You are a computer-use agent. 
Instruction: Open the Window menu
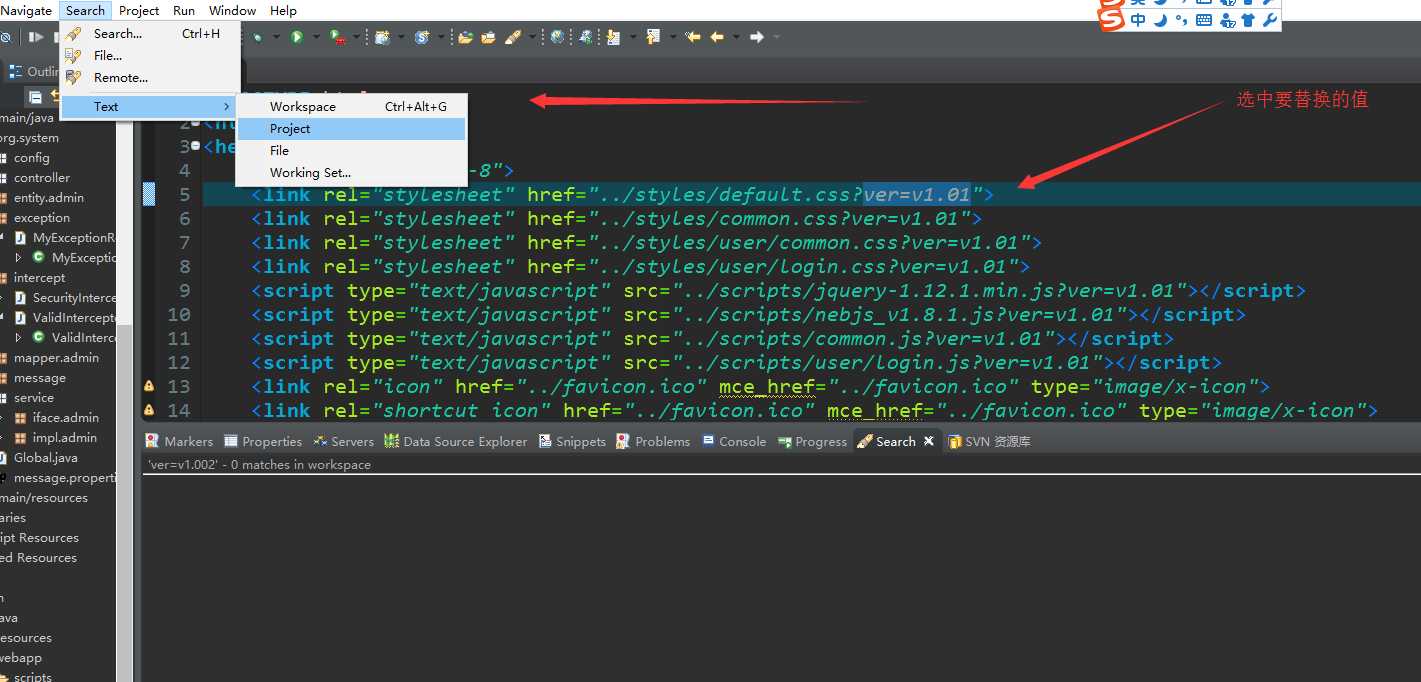[x=232, y=10]
